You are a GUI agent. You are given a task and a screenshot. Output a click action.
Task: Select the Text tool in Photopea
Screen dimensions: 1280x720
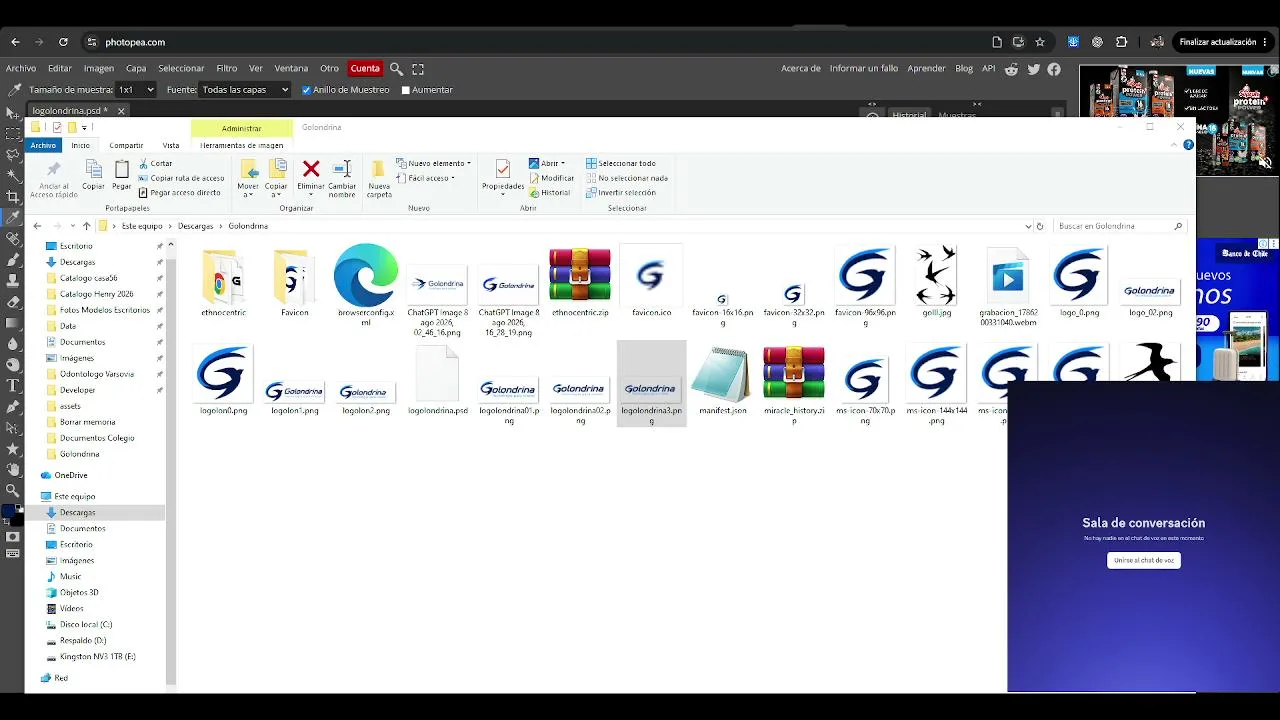point(12,385)
